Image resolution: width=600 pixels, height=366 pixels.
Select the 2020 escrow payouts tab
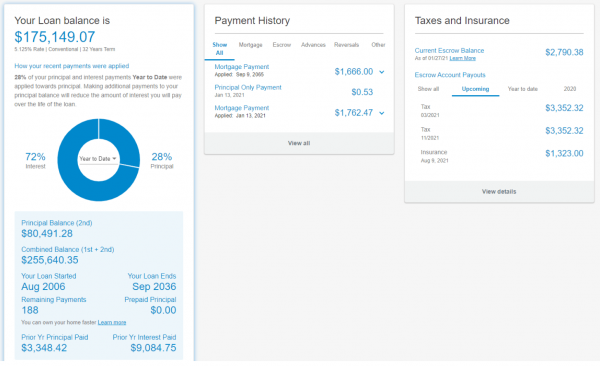[x=570, y=89]
